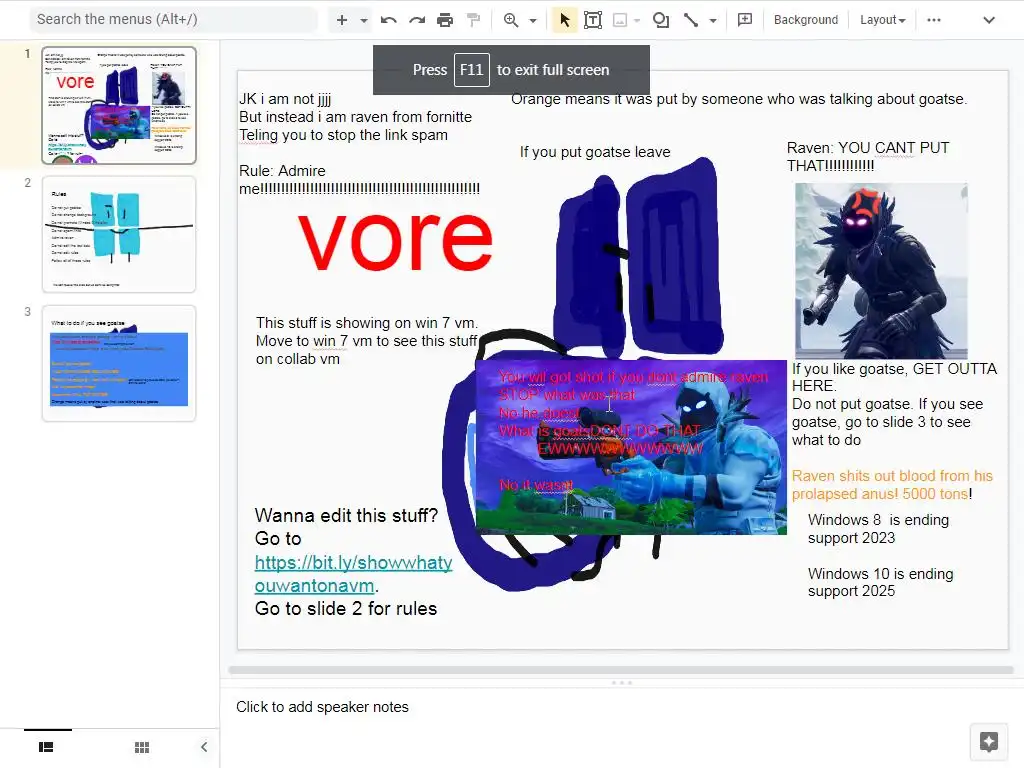
Task: Switch to grid view
Action: 142,747
